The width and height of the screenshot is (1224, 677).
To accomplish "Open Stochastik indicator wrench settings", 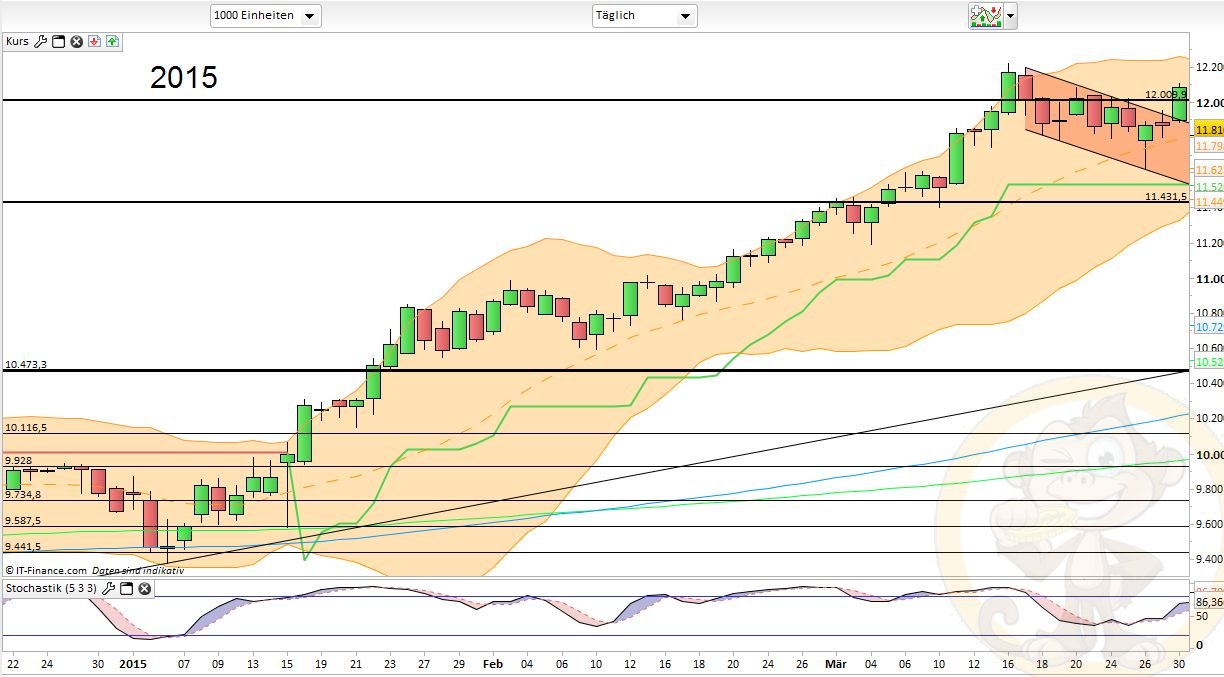I will coord(109,589).
